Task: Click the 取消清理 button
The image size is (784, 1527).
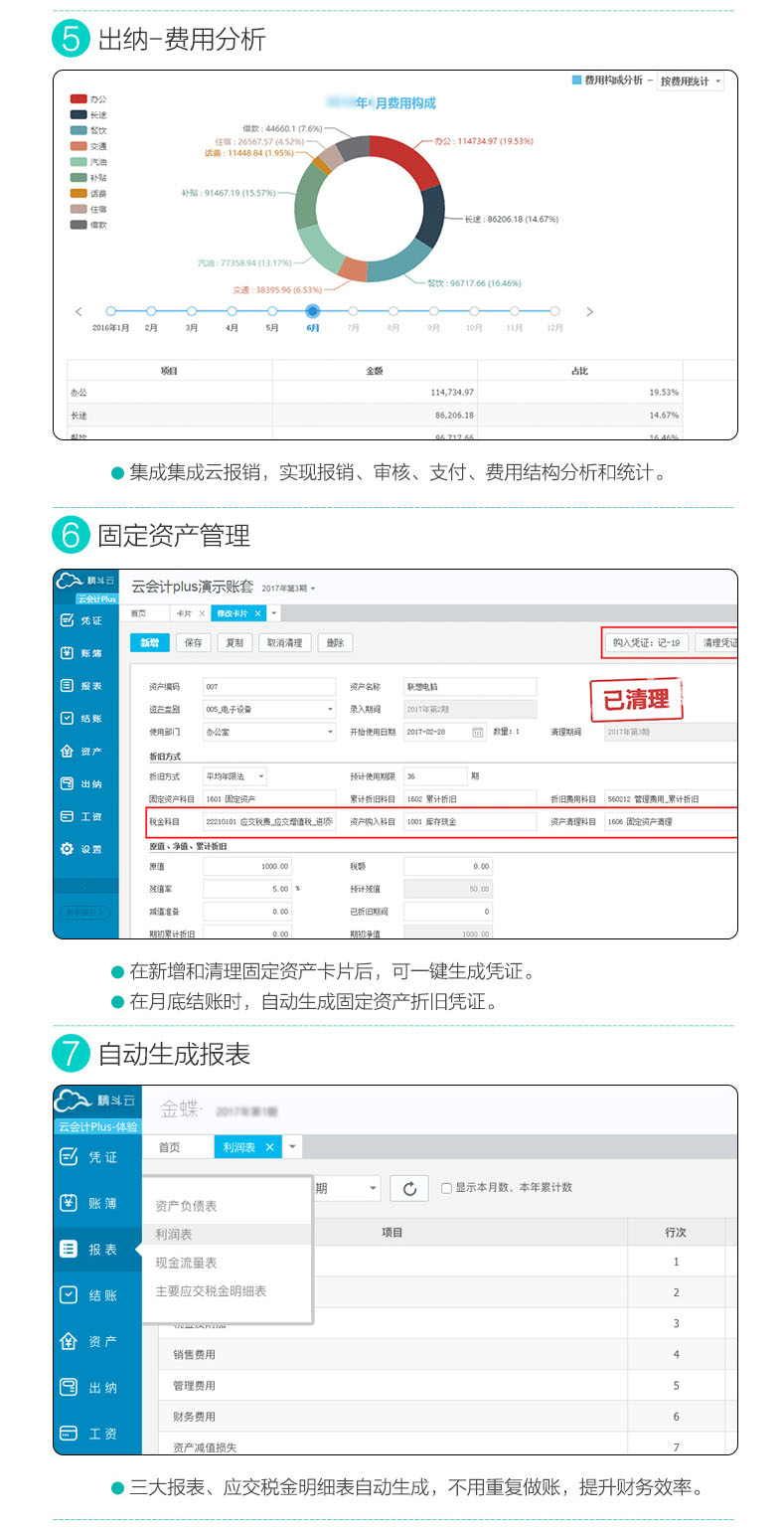Action: coord(286,643)
